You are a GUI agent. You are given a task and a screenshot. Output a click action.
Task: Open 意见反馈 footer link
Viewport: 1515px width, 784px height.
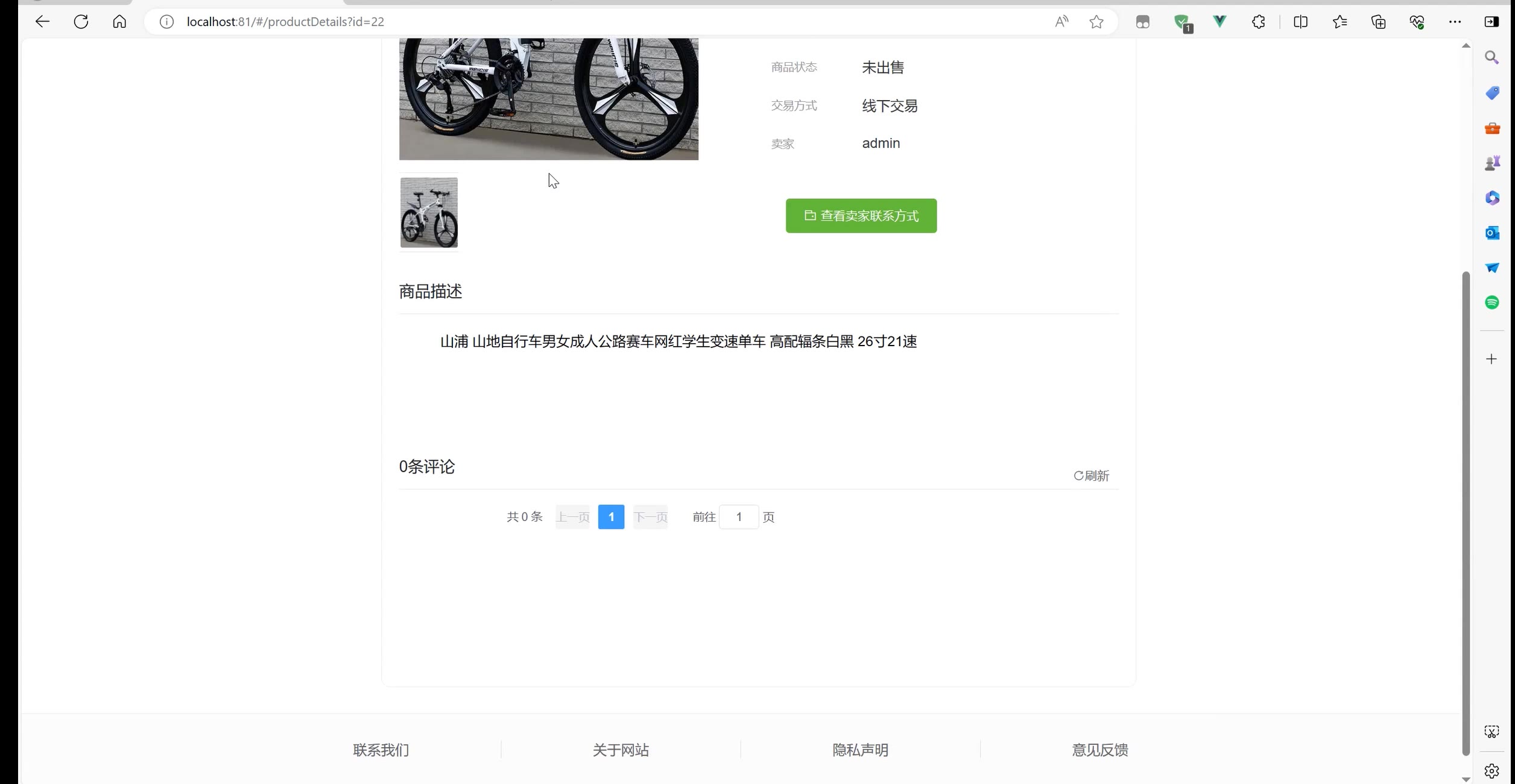(x=1100, y=750)
